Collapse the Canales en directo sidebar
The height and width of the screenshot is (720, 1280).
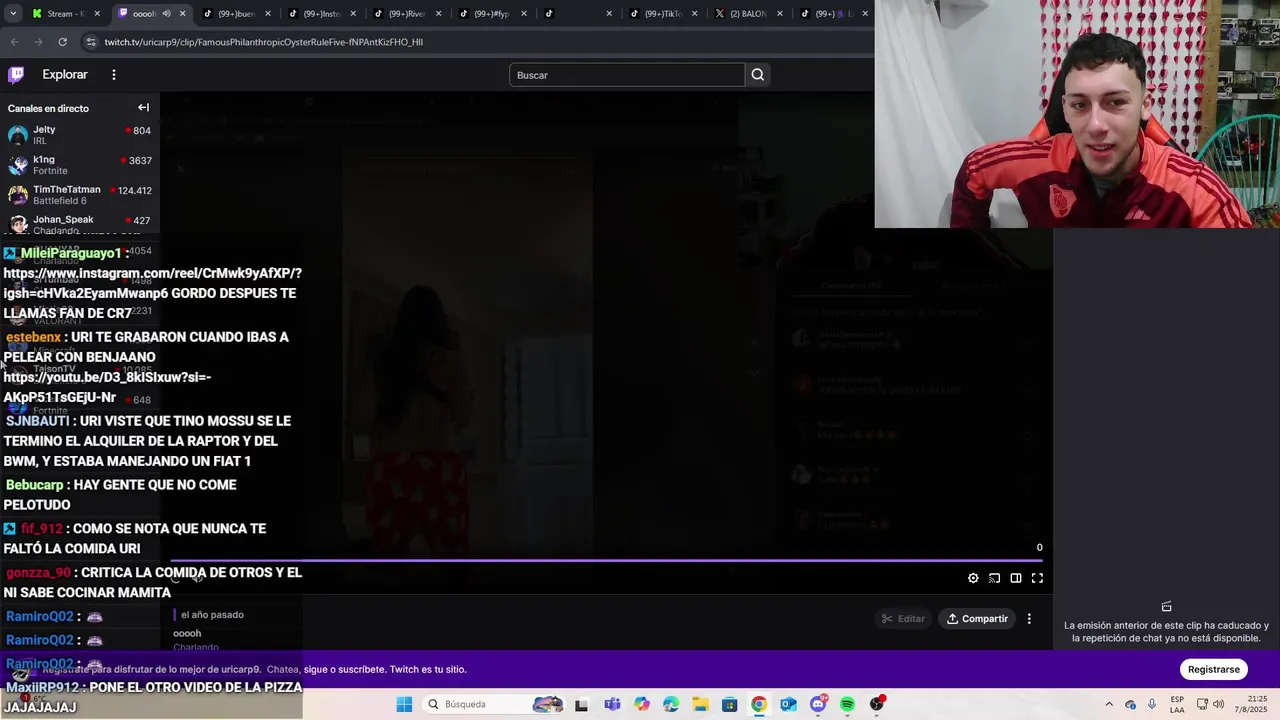click(x=143, y=108)
